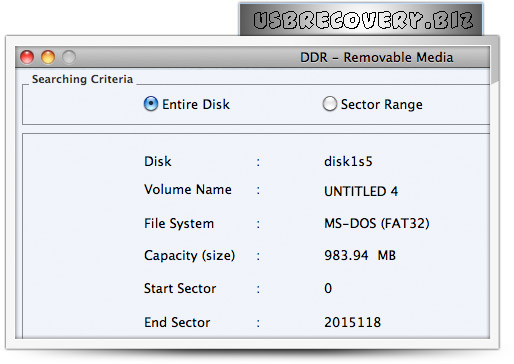514x364 pixels.
Task: Click the MS-DOS (FAT32) file system value
Action: (x=377, y=223)
